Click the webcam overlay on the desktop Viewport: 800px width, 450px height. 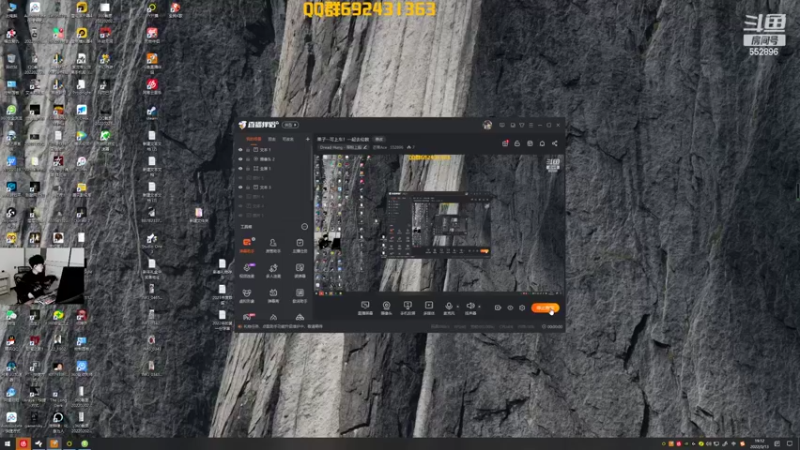pyautogui.click(x=42, y=276)
